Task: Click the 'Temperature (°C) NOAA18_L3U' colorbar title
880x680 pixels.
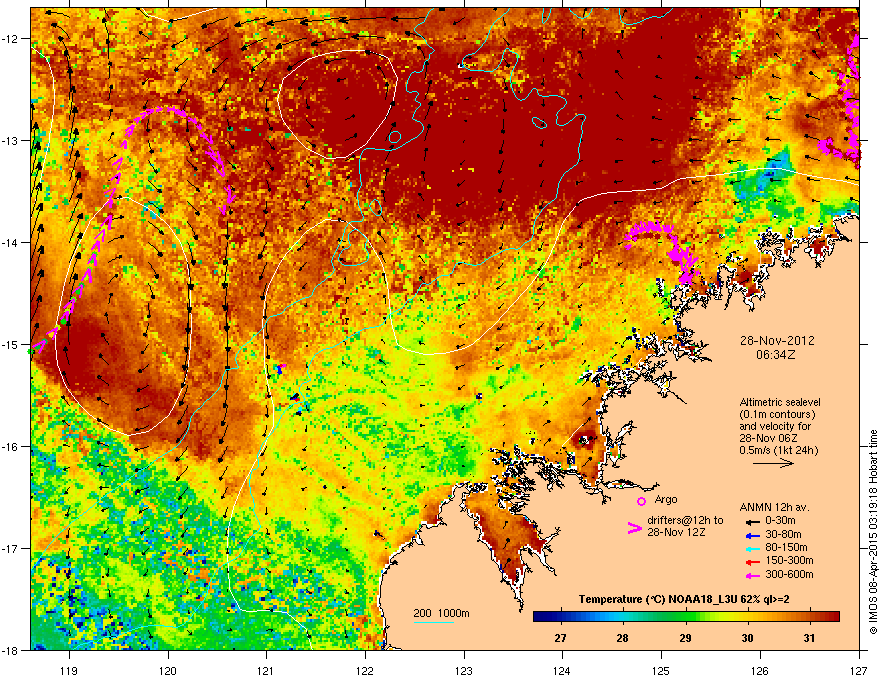Action: coord(657,600)
